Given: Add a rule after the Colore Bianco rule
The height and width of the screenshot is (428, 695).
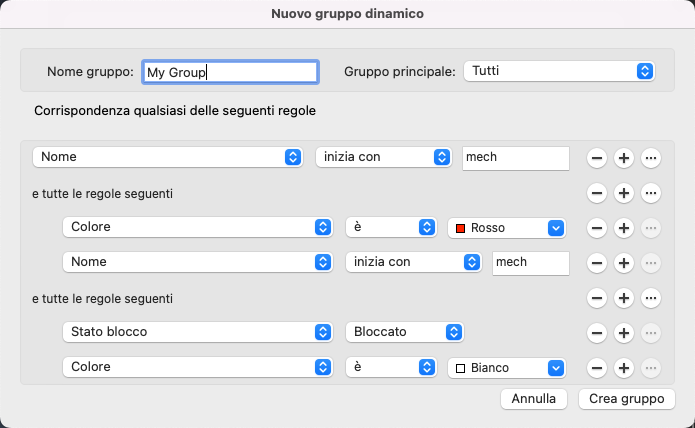Looking at the screenshot, I should (623, 368).
